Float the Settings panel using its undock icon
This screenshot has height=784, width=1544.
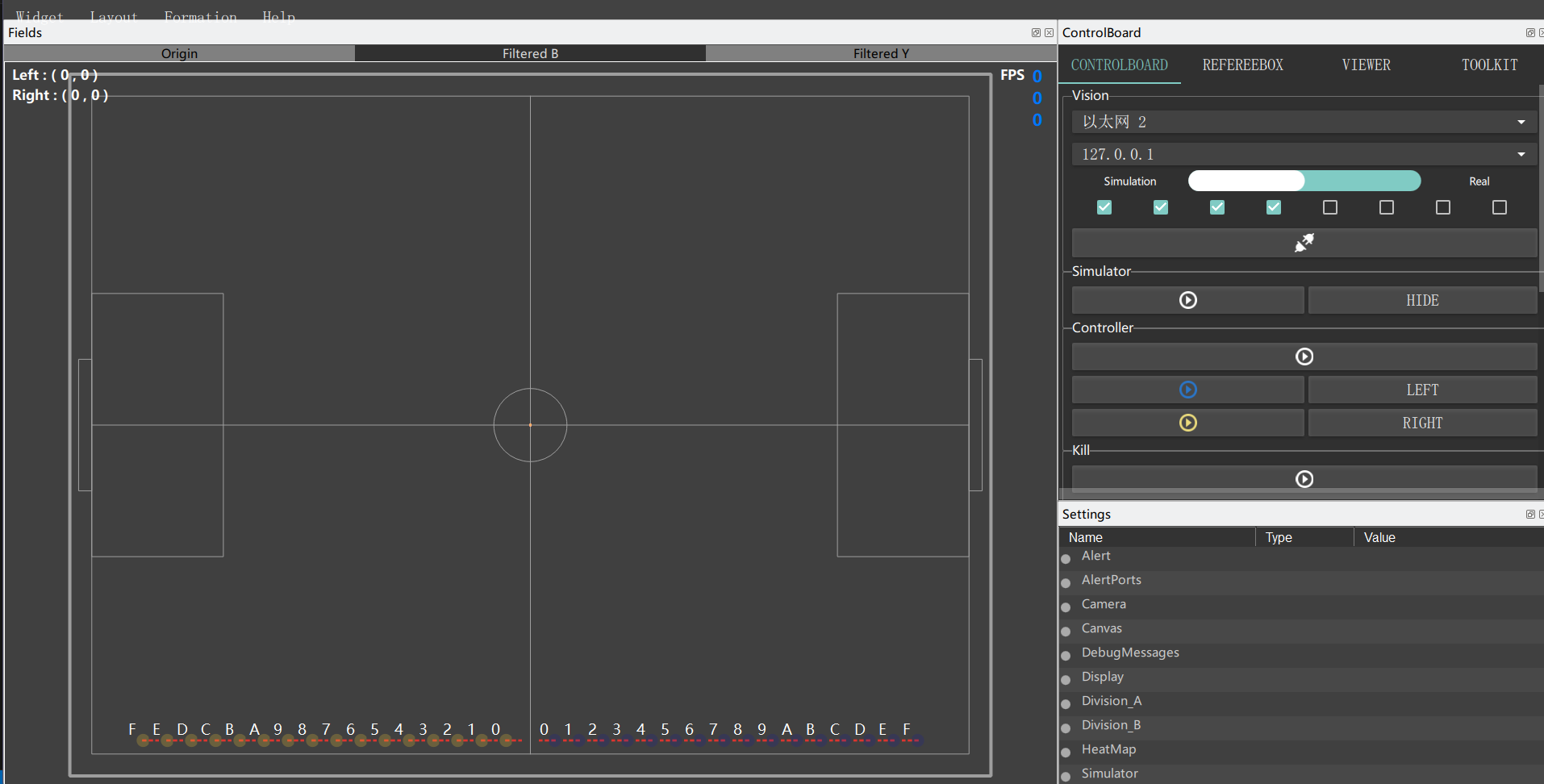tap(1530, 515)
